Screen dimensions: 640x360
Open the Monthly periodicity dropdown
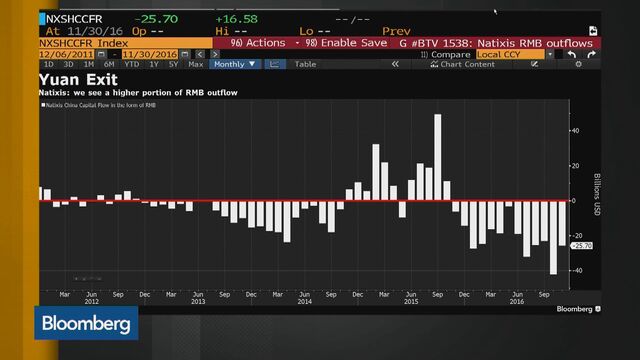(x=235, y=64)
